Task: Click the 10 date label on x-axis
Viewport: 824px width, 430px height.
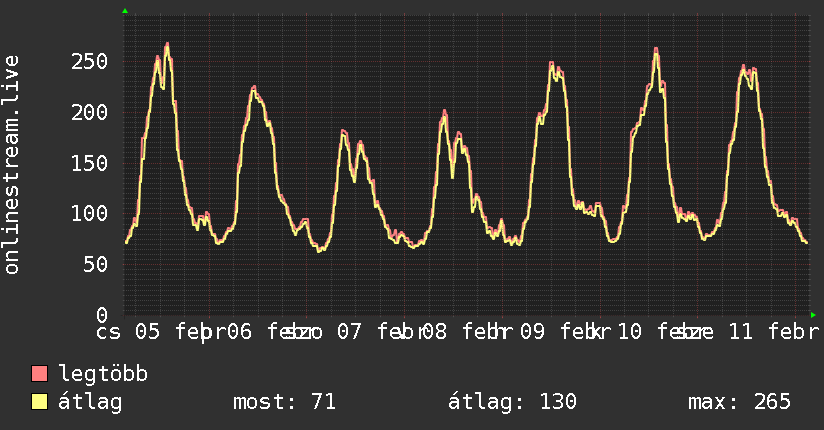Action: click(629, 332)
